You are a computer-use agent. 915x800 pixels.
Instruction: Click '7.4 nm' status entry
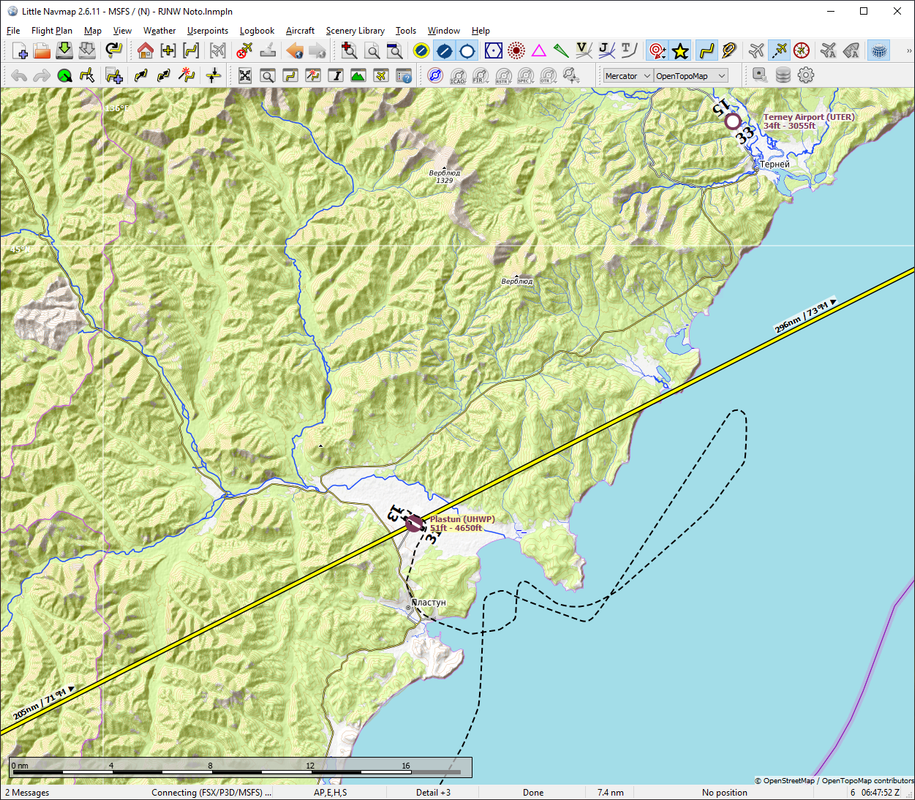coord(610,792)
